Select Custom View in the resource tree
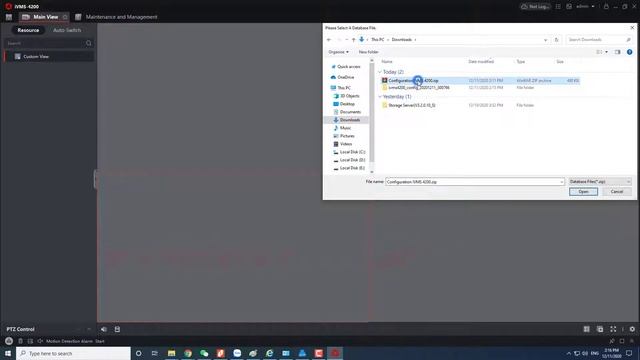The width and height of the screenshot is (640, 360). pos(49,56)
